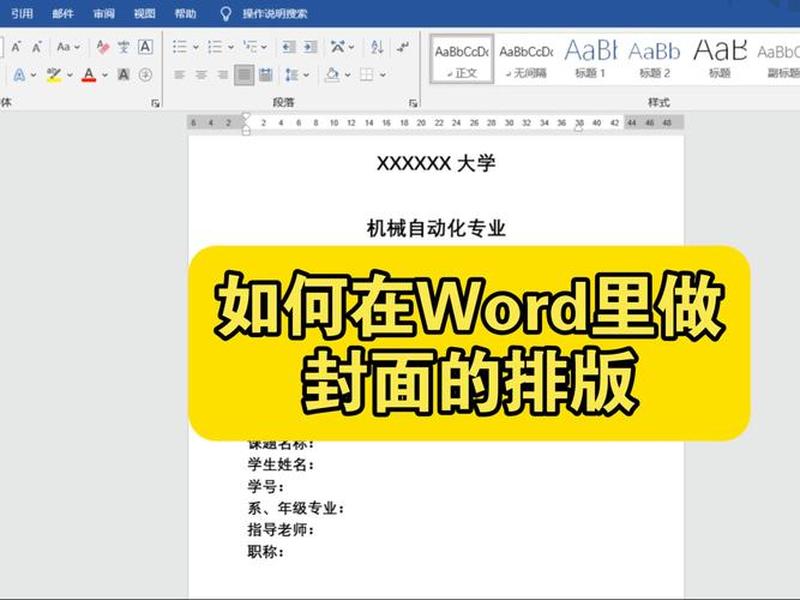This screenshot has width=800, height=600.
Task: Click the Borders grid icon
Action: point(366,75)
